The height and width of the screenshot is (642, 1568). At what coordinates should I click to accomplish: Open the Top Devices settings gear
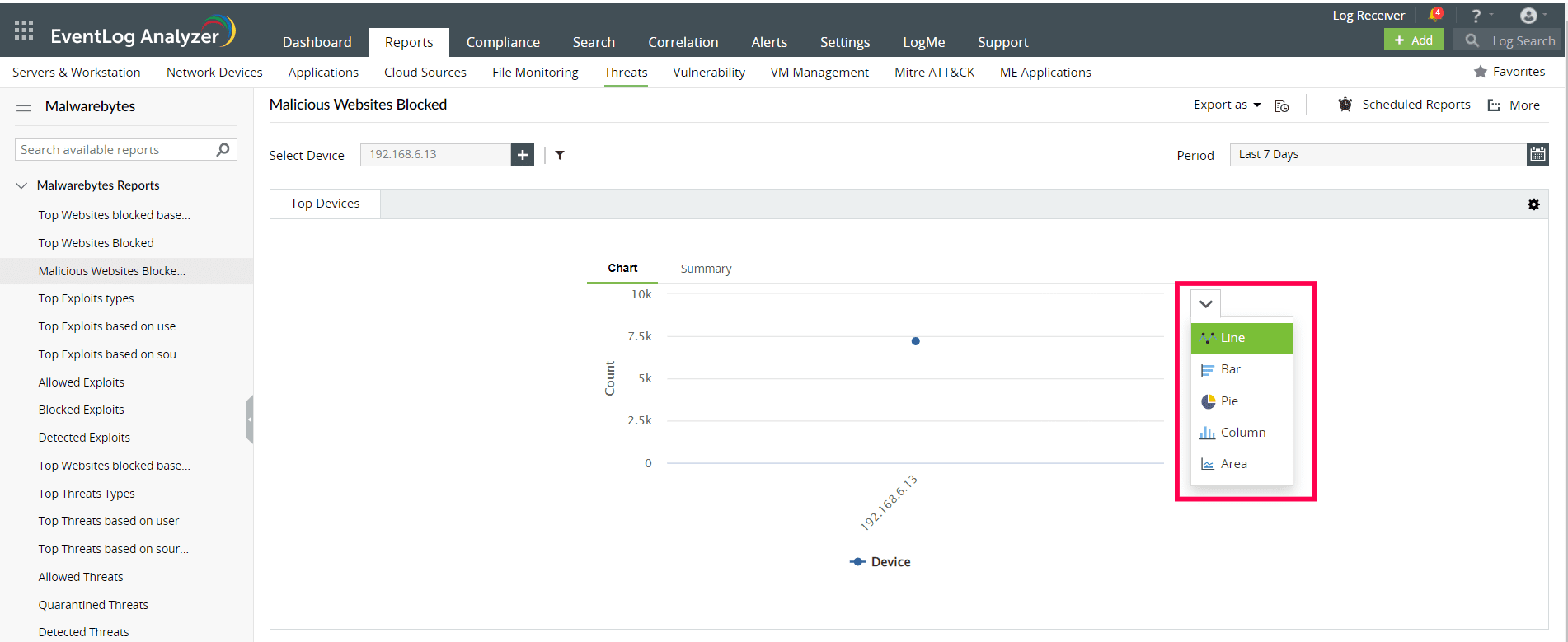pos(1533,204)
